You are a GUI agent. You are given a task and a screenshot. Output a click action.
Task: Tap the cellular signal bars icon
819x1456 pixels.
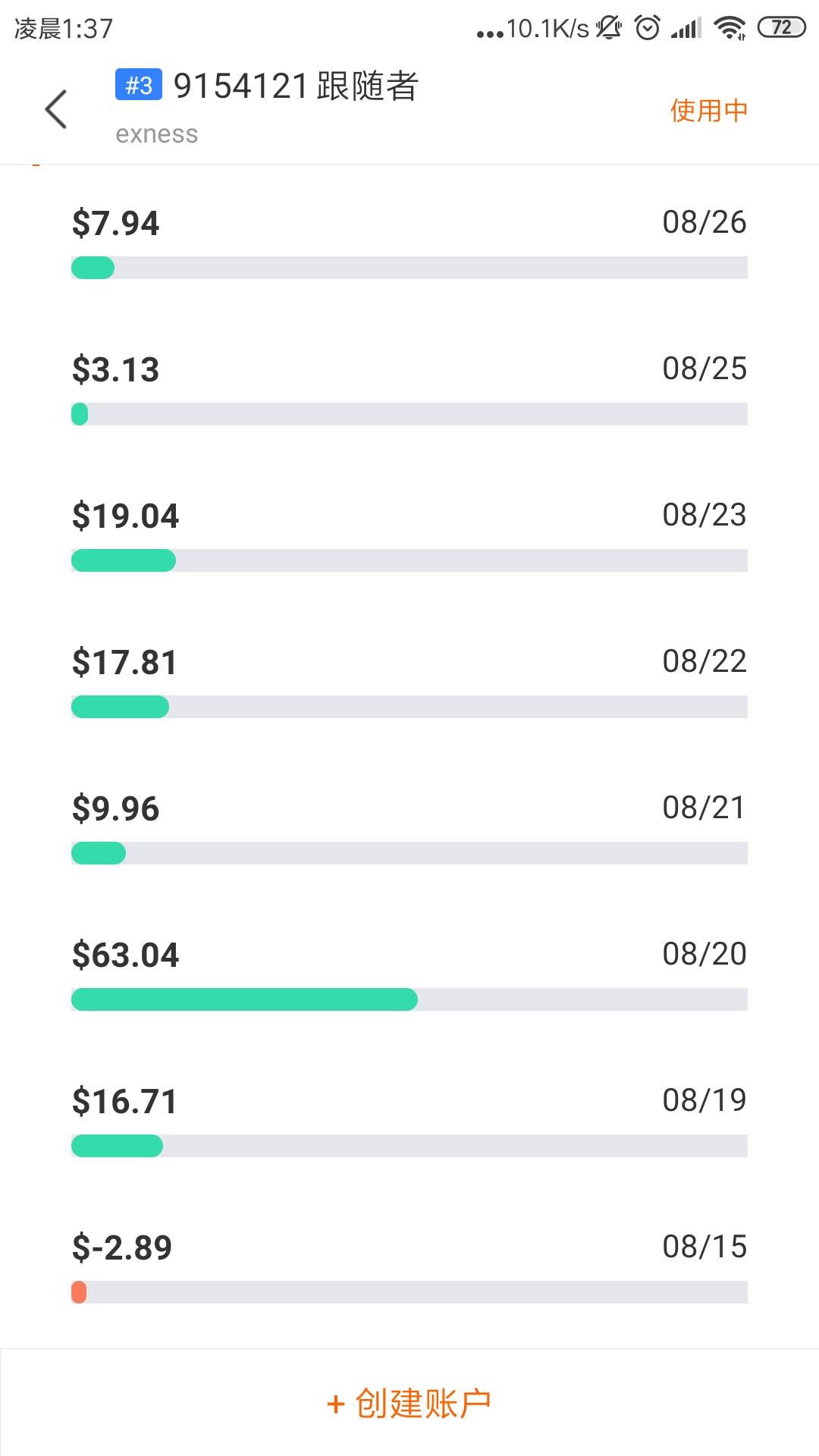coord(686,29)
